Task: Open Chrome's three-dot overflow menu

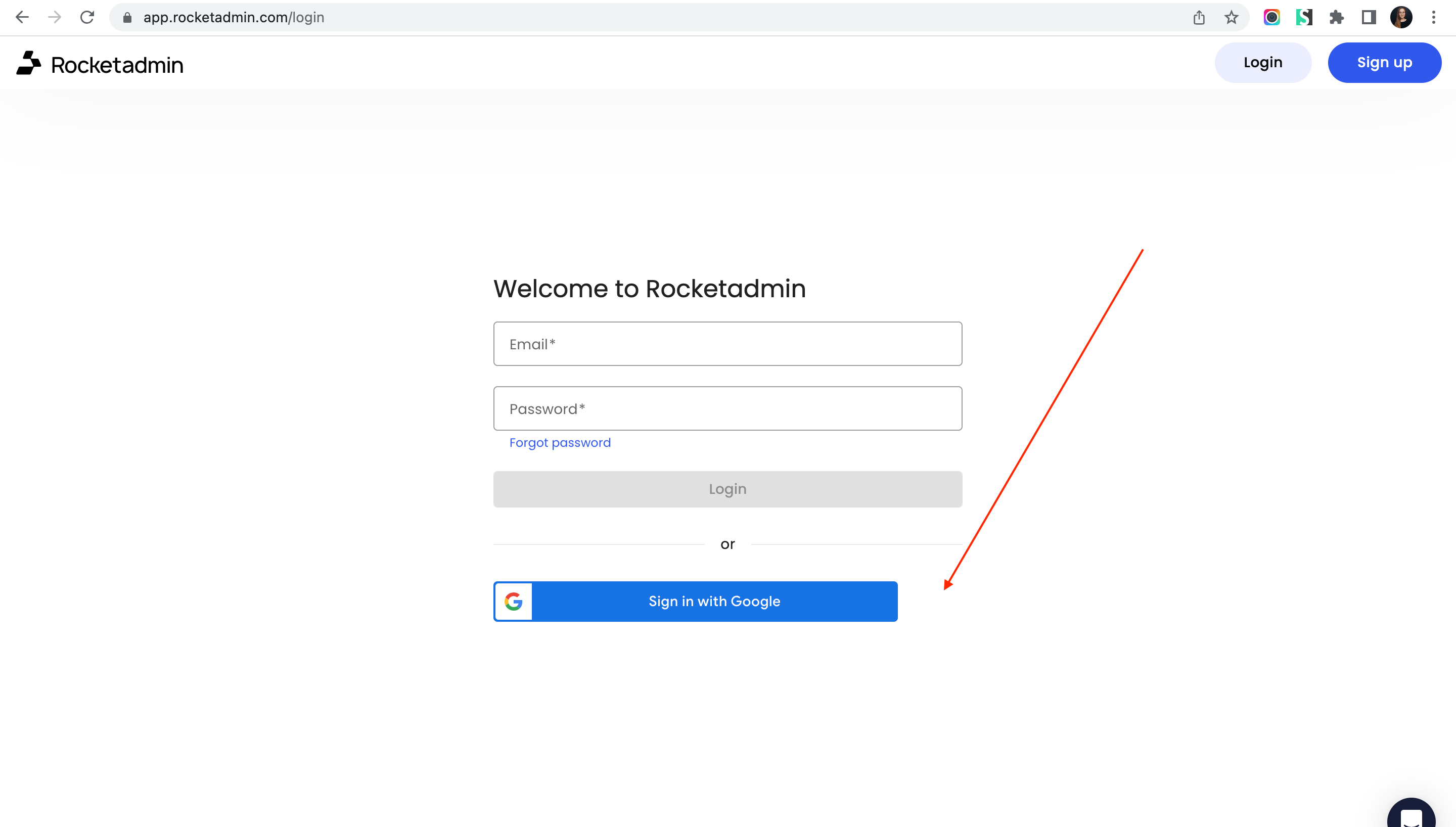Action: (x=1434, y=17)
